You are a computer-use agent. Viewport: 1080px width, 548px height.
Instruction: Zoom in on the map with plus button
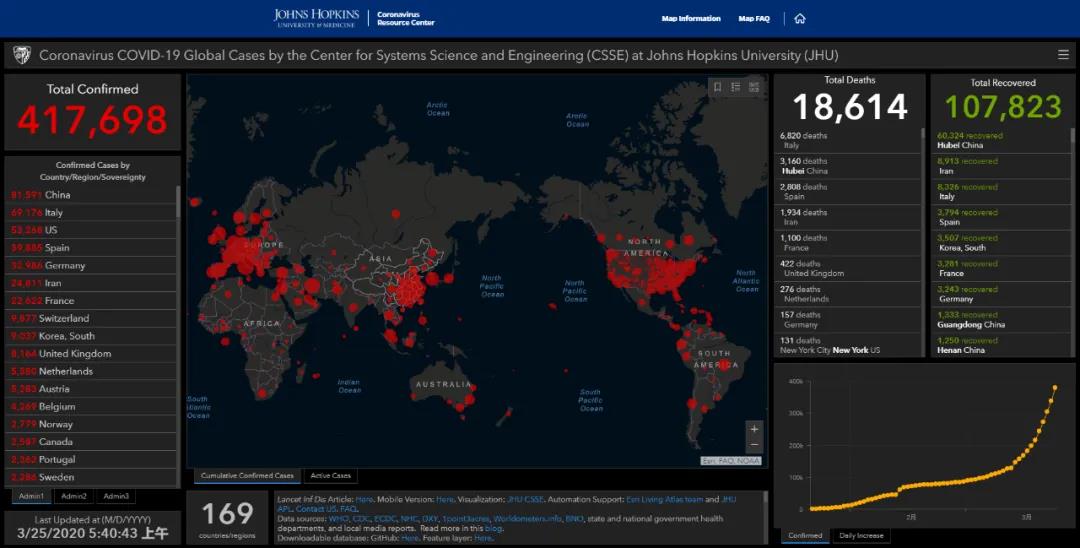pos(754,429)
